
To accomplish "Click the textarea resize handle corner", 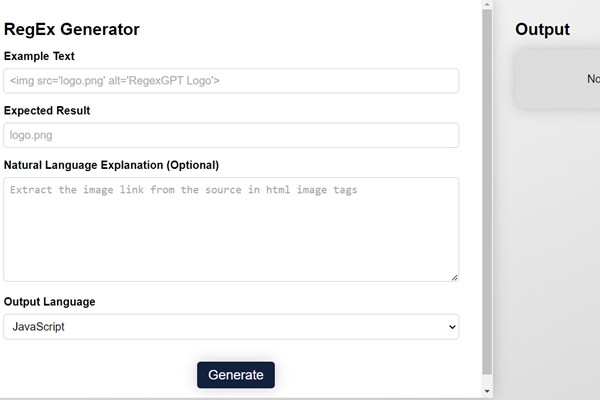I will [x=454, y=277].
